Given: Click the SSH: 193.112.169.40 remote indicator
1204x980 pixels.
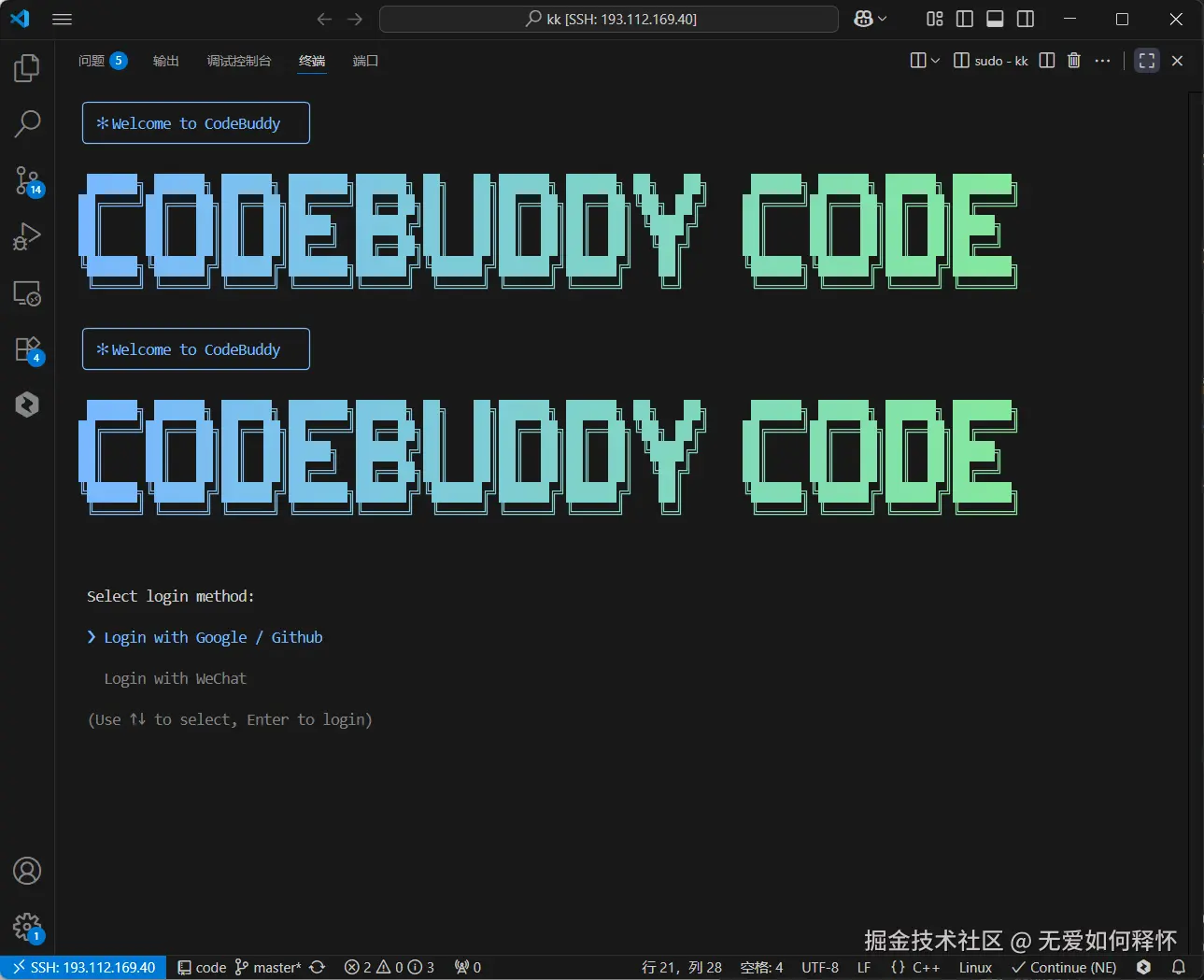Looking at the screenshot, I should [83, 967].
